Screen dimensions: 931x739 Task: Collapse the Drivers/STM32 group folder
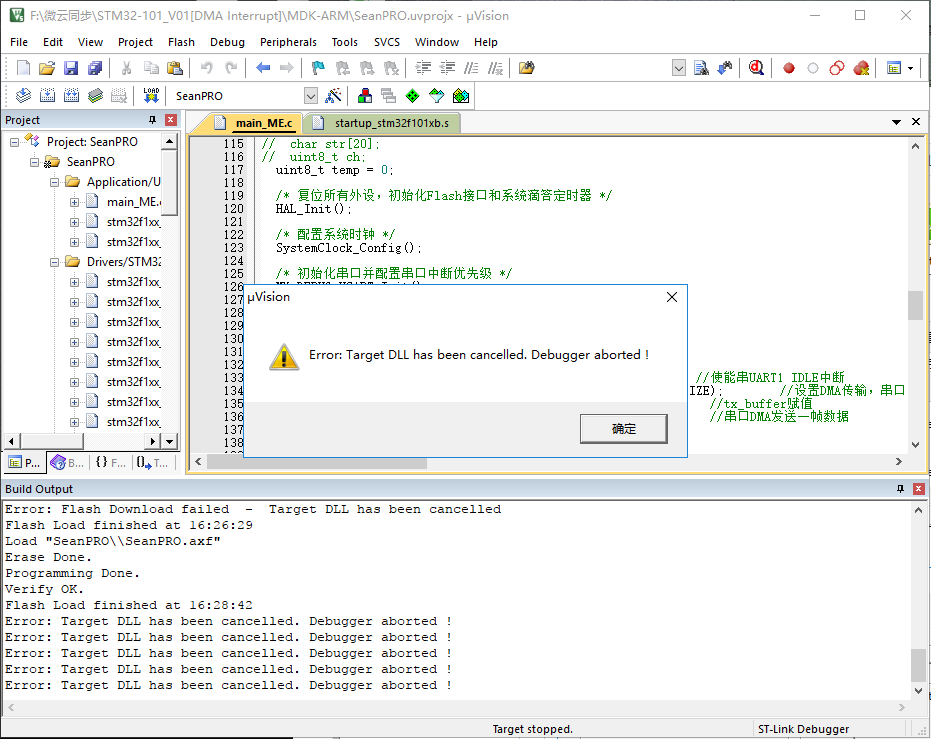pos(54,262)
